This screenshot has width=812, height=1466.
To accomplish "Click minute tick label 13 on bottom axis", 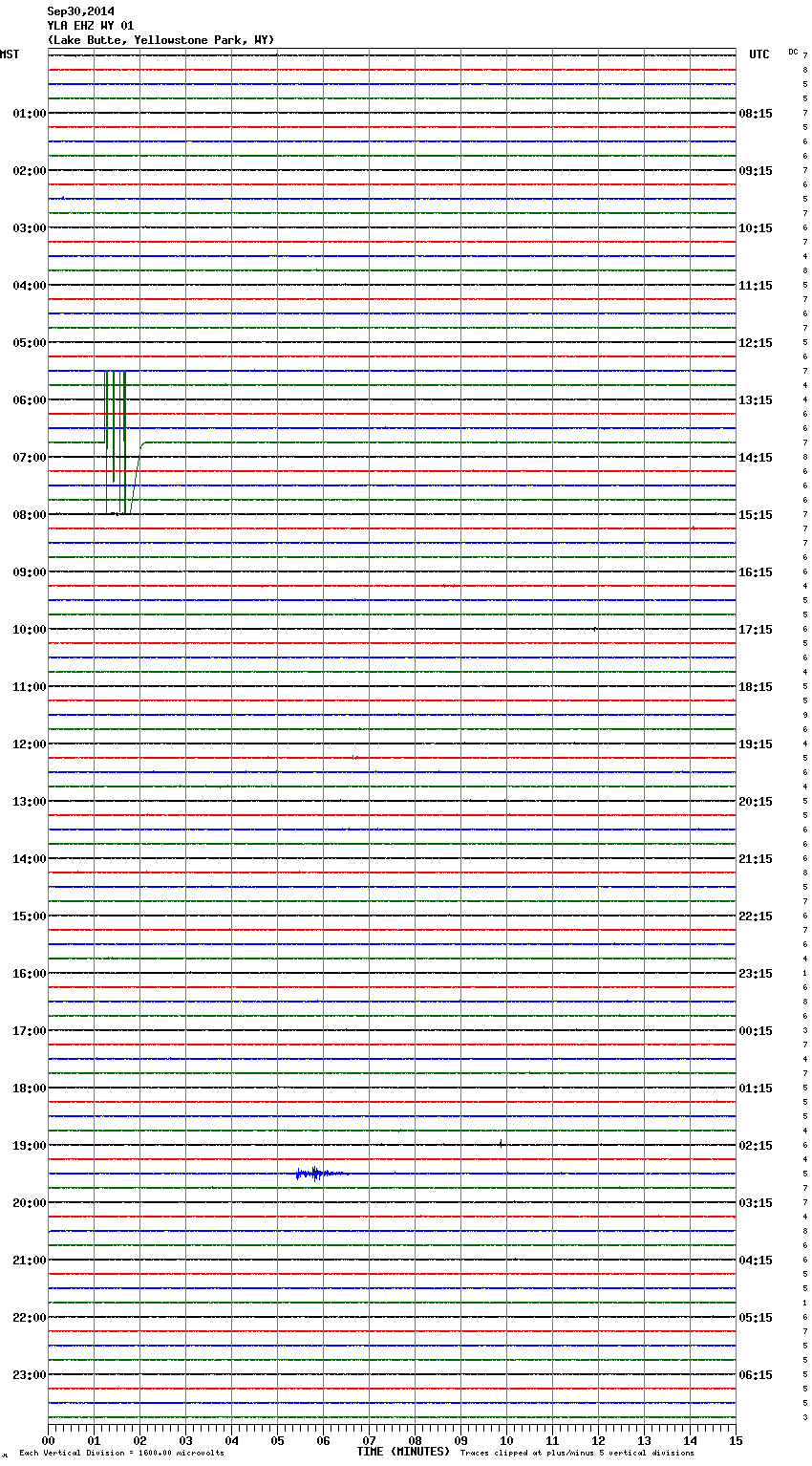I will click(x=644, y=1440).
